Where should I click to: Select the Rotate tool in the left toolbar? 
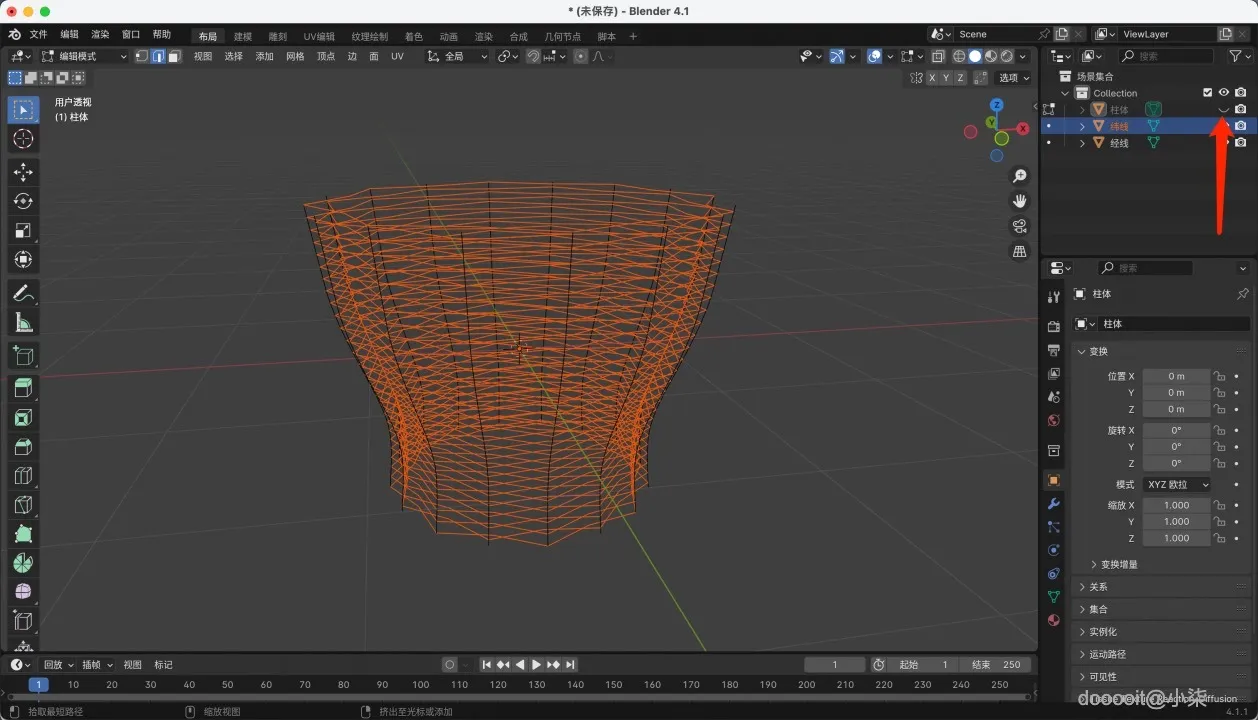[x=23, y=201]
